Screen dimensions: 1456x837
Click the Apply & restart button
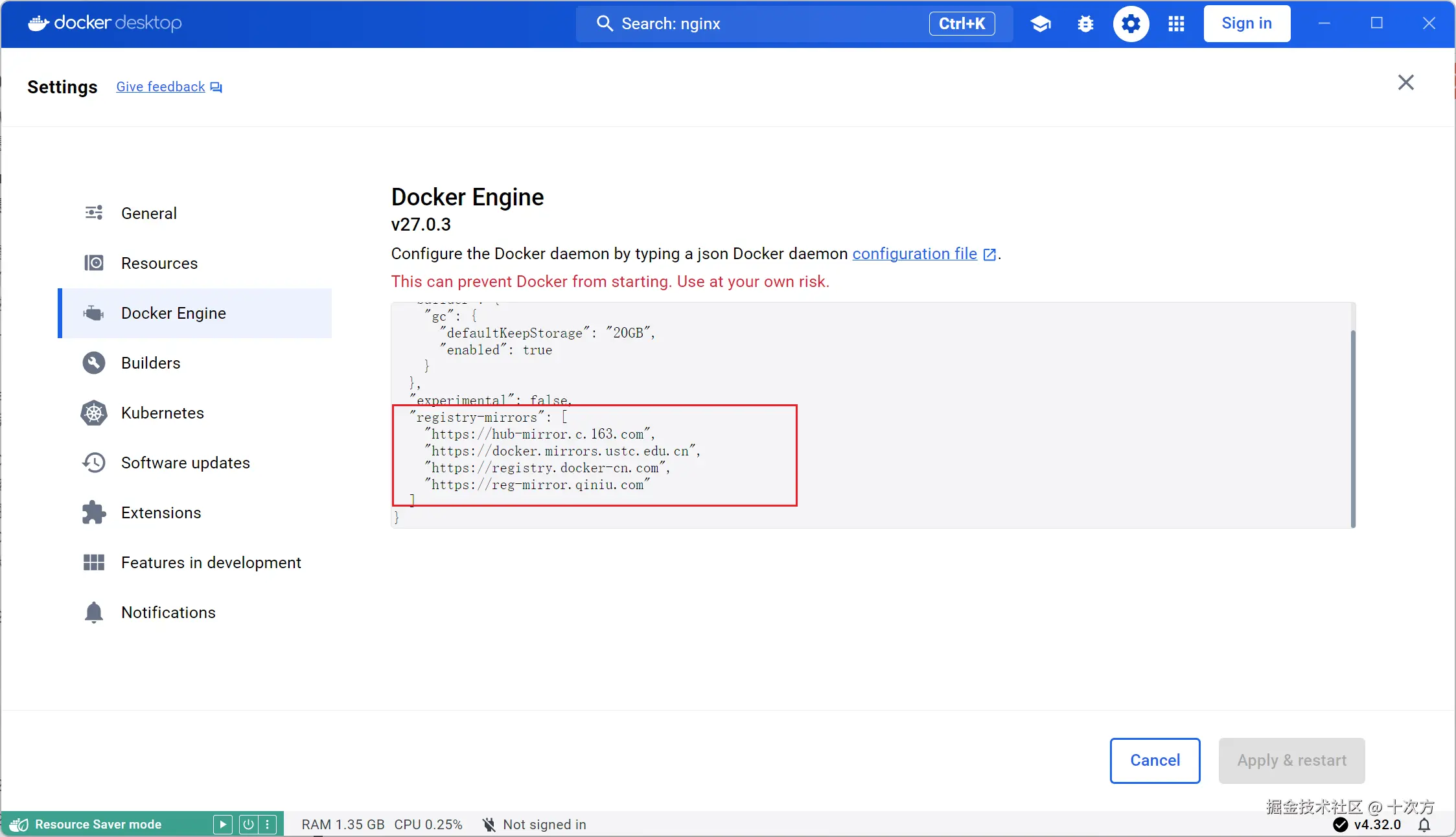click(x=1291, y=760)
